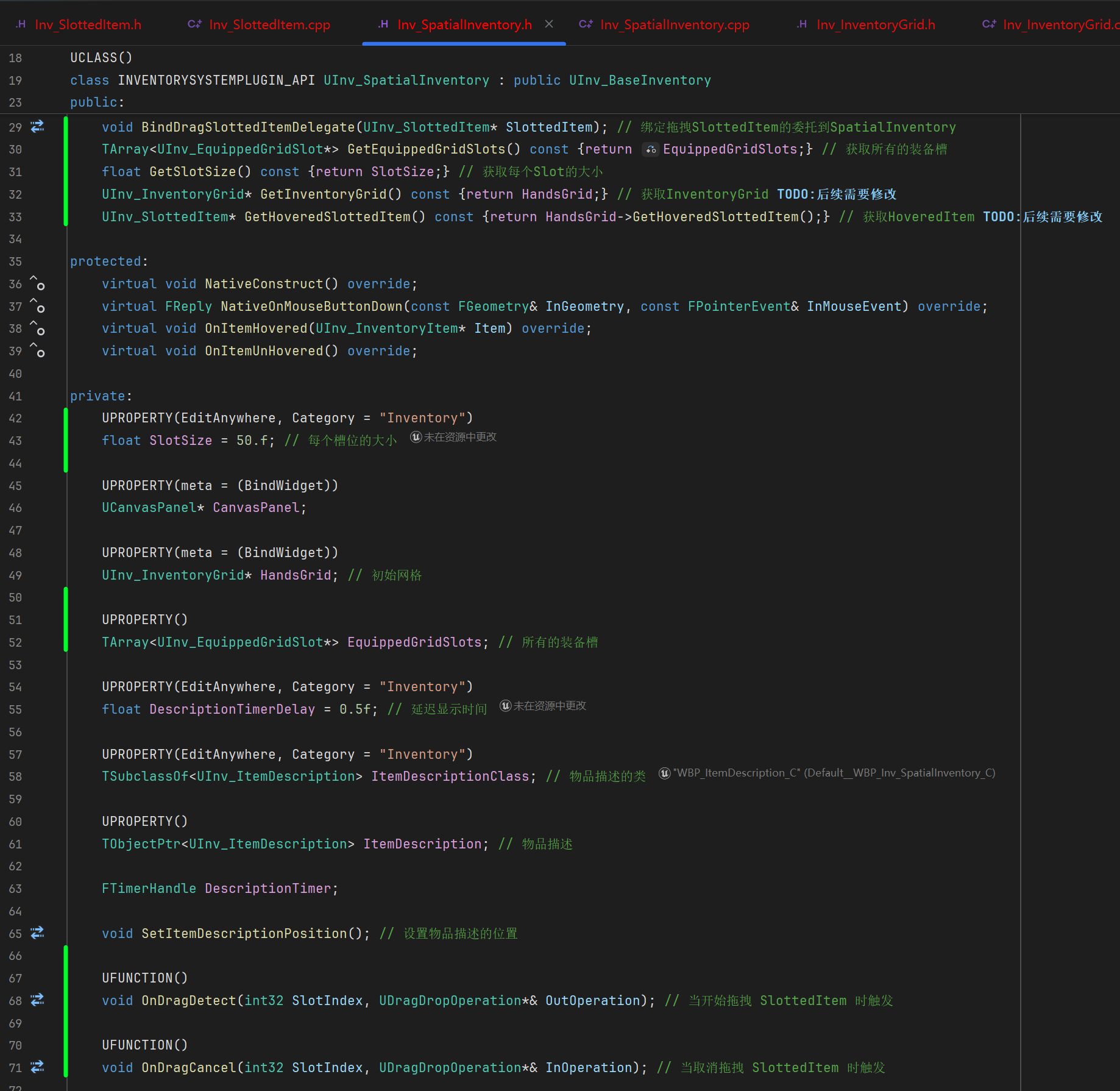The height and width of the screenshot is (1091, 1120).
Task: Open the partially visible Inv_InventoryGrid.c tab
Action: coord(1051,24)
